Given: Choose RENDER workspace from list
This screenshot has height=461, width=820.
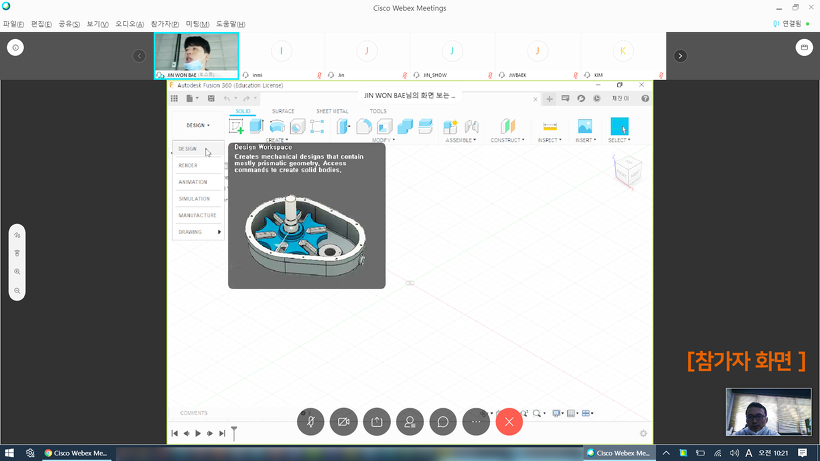Looking at the screenshot, I should coord(198,165).
